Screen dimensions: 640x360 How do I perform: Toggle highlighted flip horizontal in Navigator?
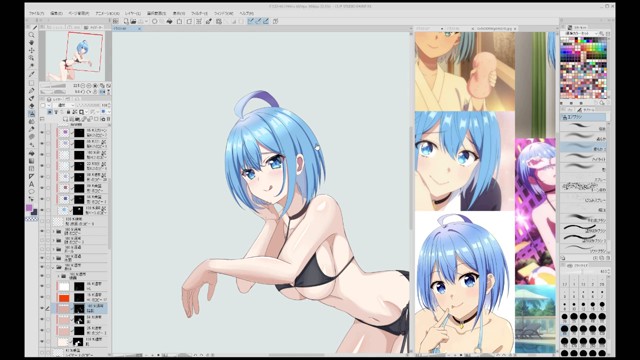click(x=102, y=92)
